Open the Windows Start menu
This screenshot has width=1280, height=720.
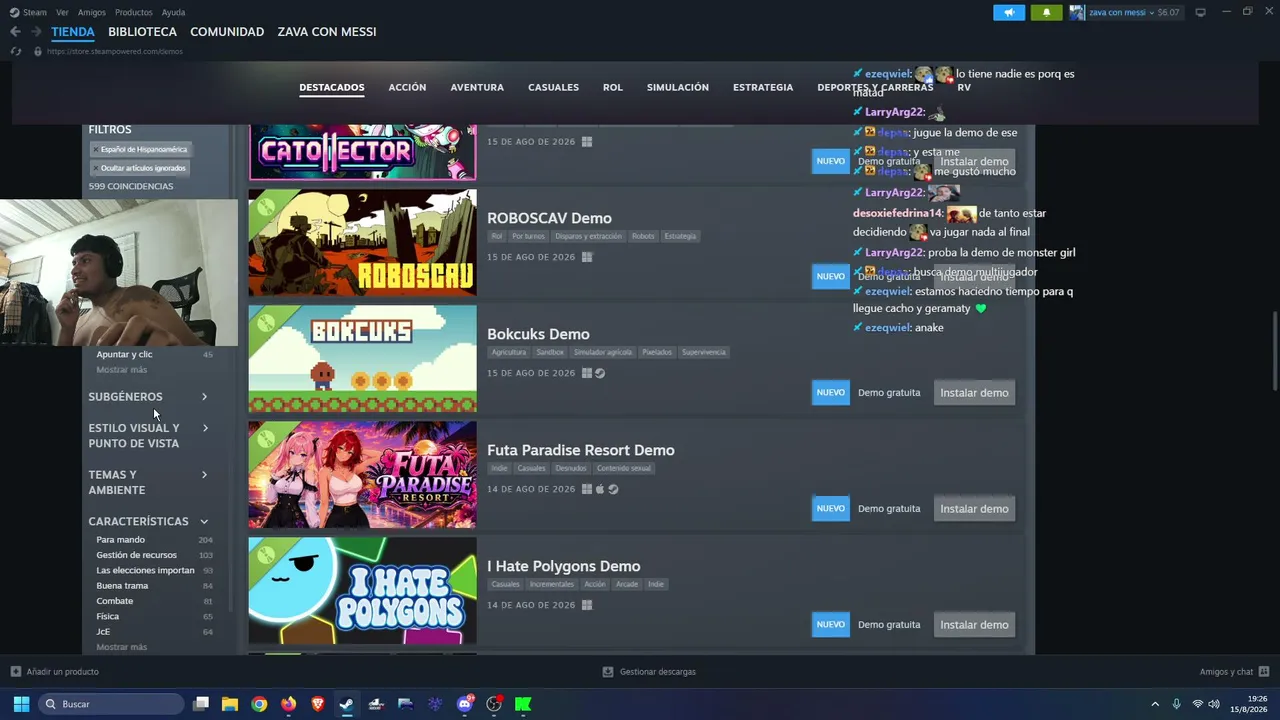pyautogui.click(x=21, y=704)
